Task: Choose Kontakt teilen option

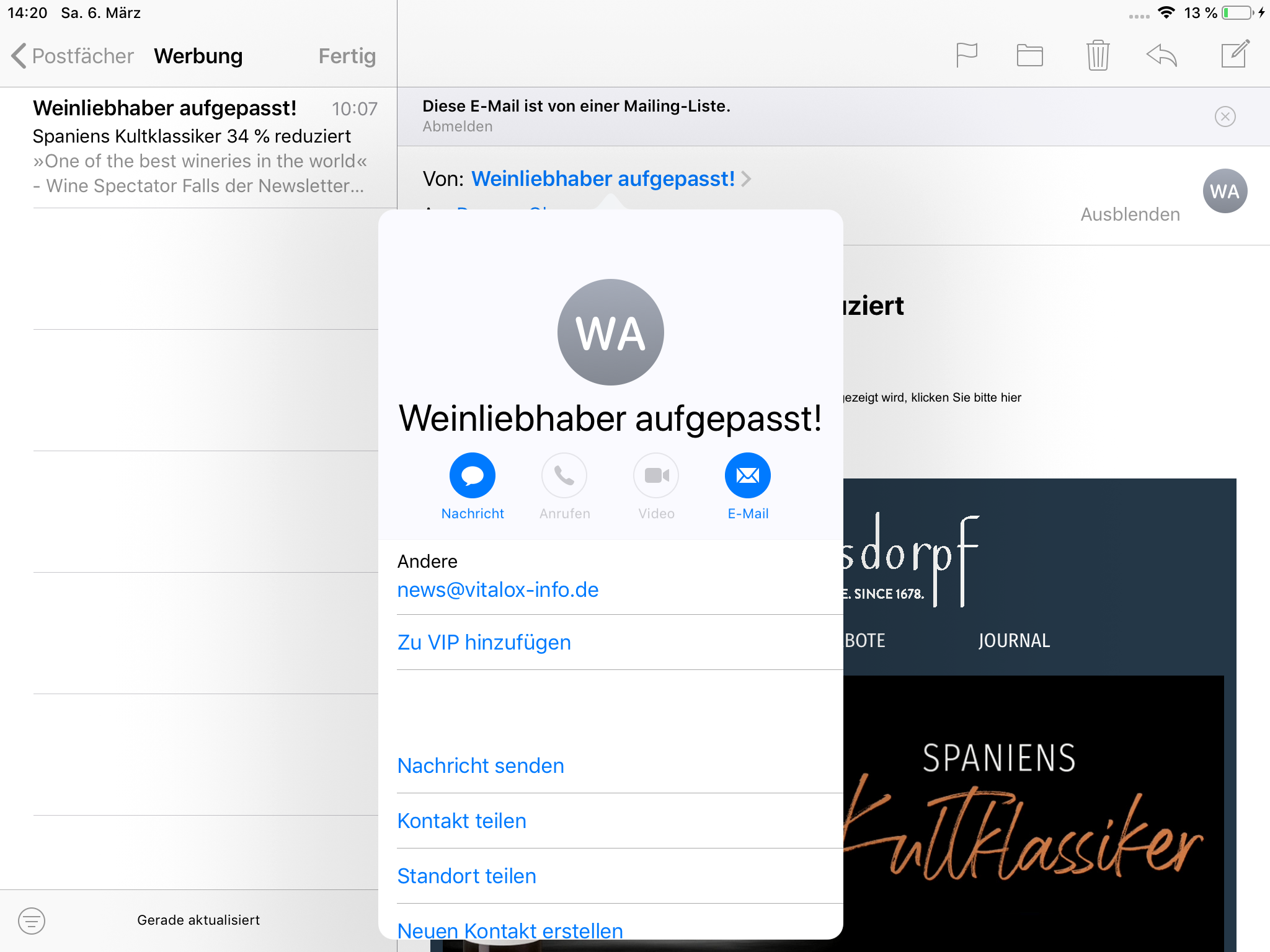Action: 461,821
